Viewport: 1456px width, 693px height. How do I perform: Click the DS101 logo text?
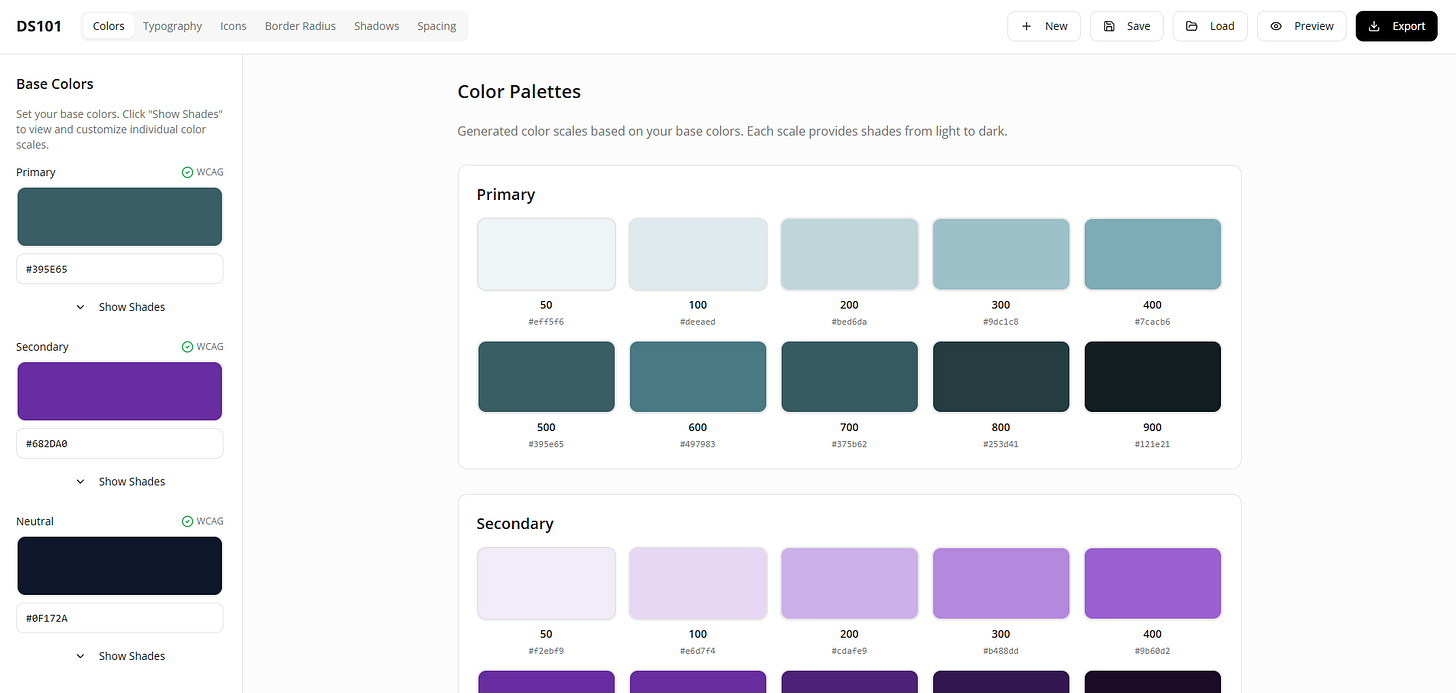tap(39, 26)
